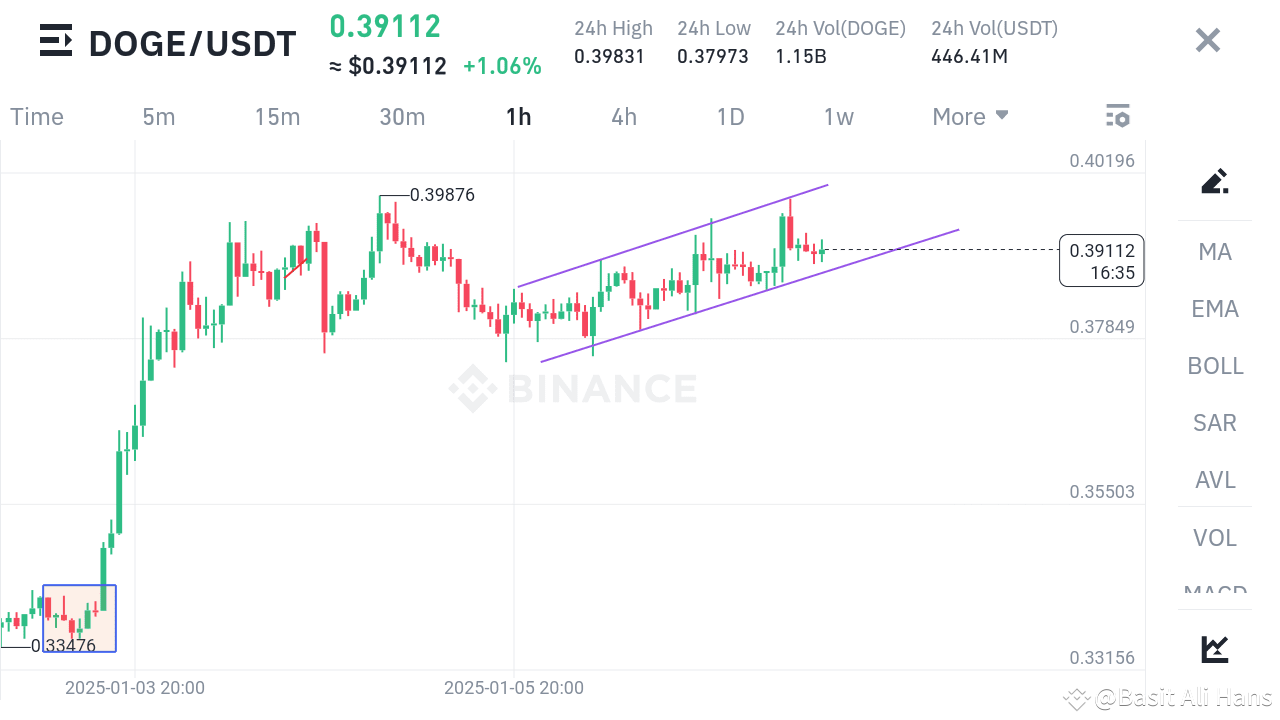
Task: Switch to the 1D timeframe tab
Action: [x=730, y=116]
